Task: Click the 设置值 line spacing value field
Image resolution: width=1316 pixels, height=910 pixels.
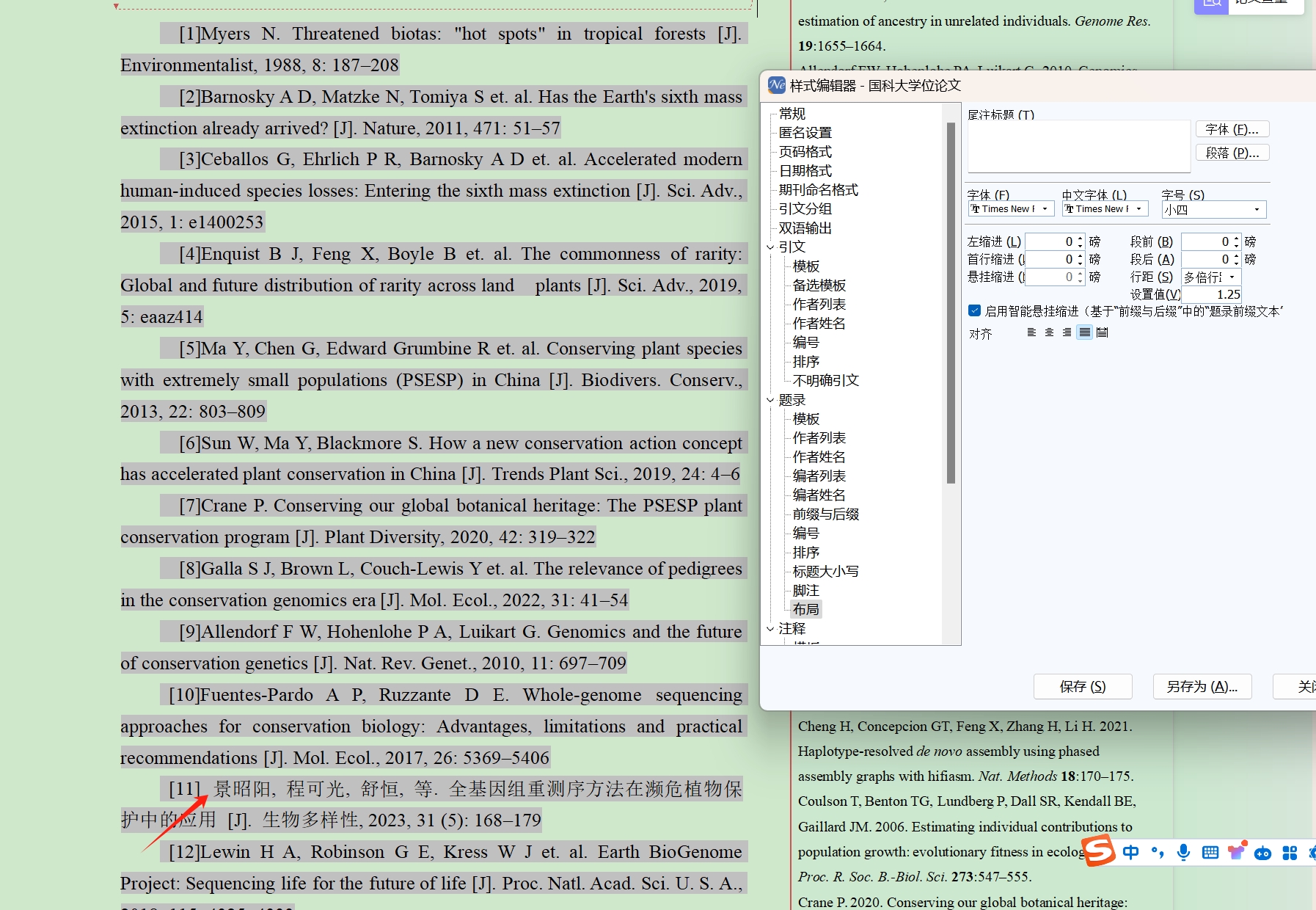Action: tap(1212, 294)
